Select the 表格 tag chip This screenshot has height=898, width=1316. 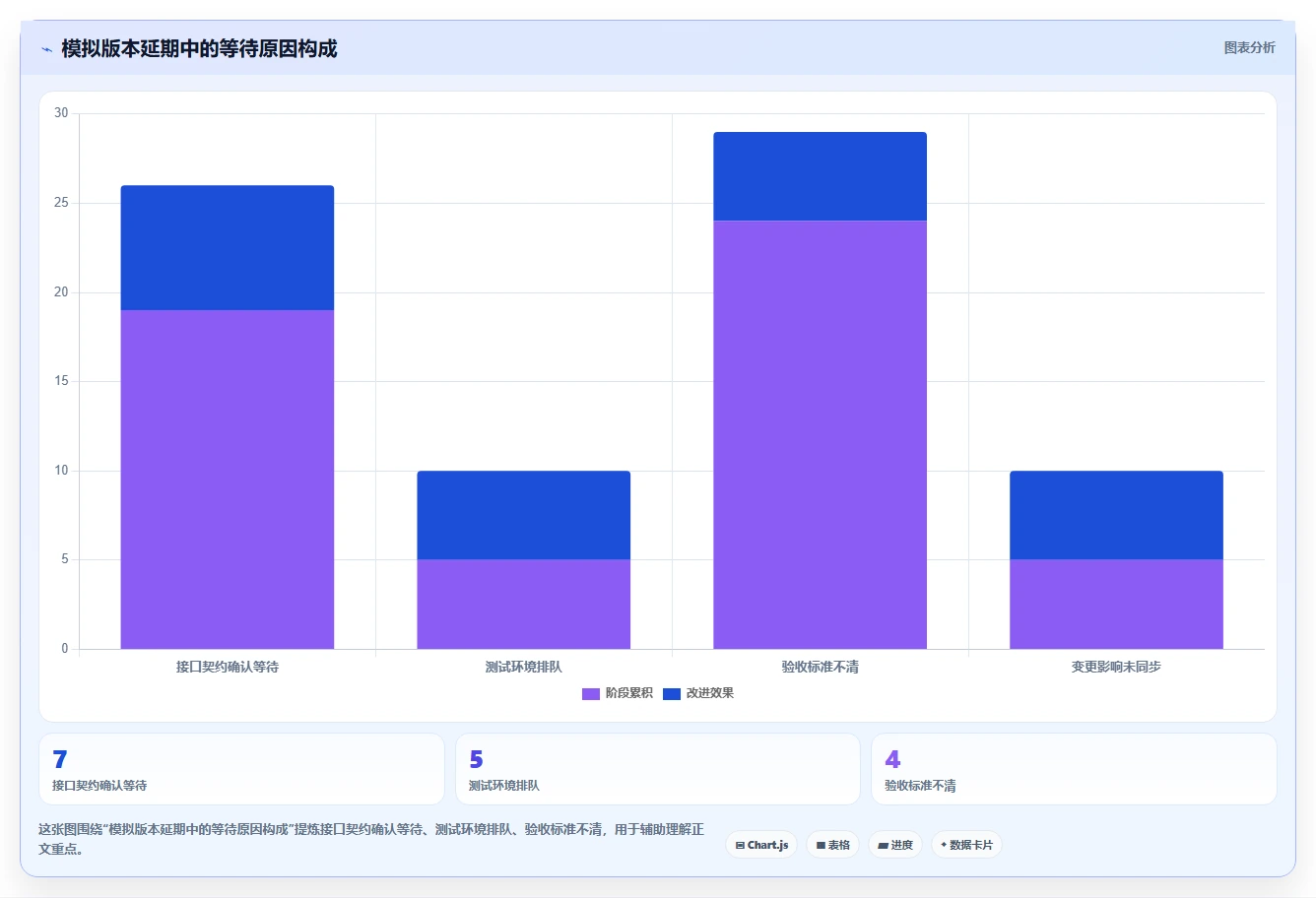832,845
